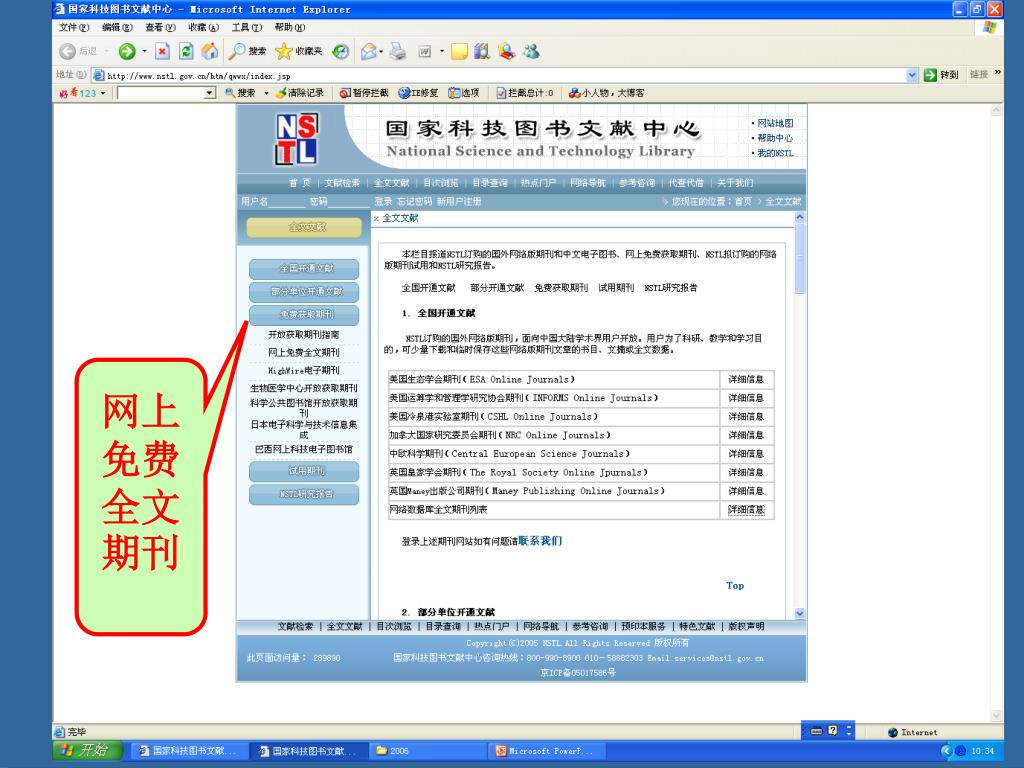
Task: Click the 帮助中心 link
Action: 775,138
